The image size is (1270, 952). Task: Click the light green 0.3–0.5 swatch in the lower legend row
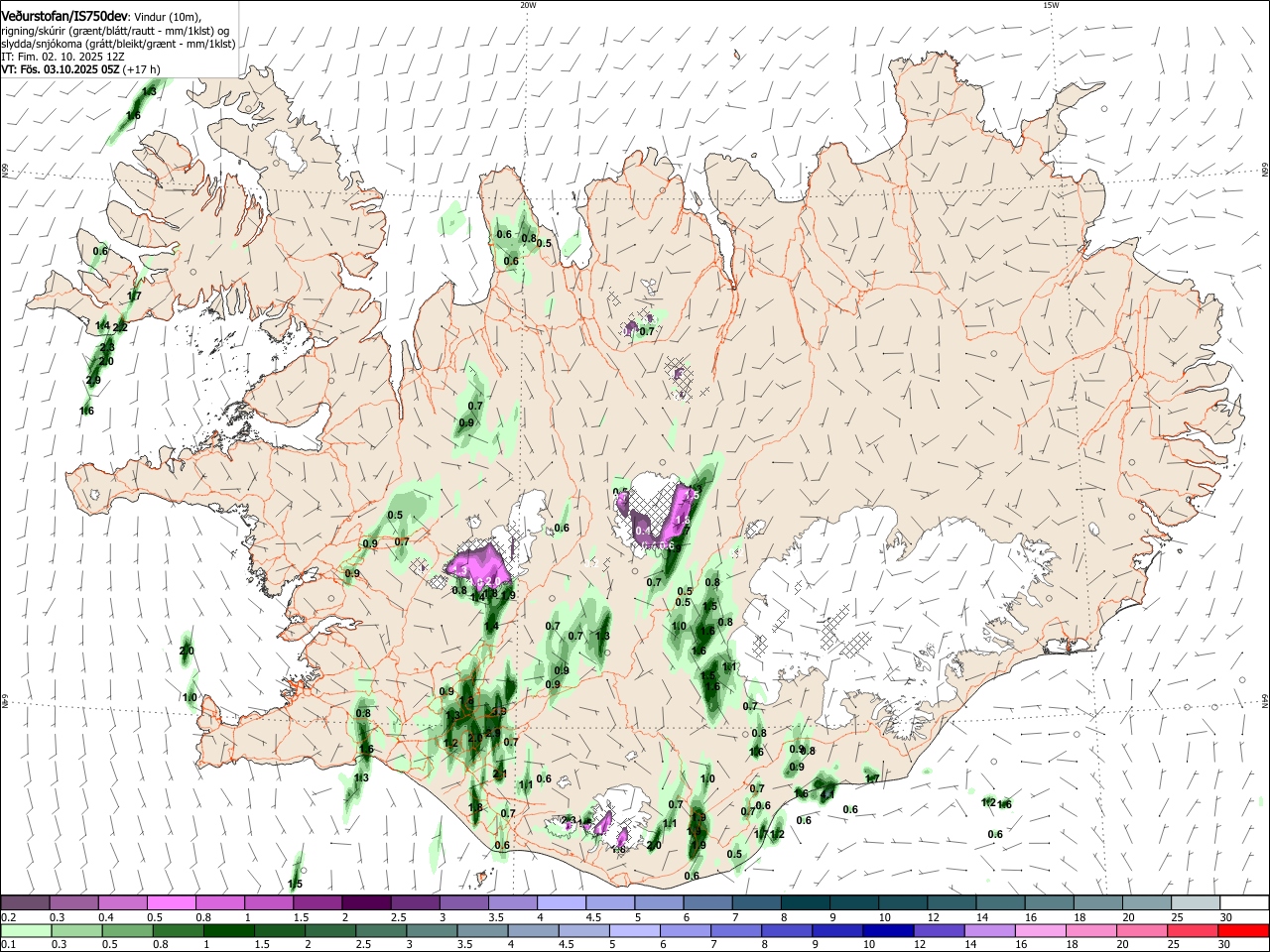(x=76, y=931)
